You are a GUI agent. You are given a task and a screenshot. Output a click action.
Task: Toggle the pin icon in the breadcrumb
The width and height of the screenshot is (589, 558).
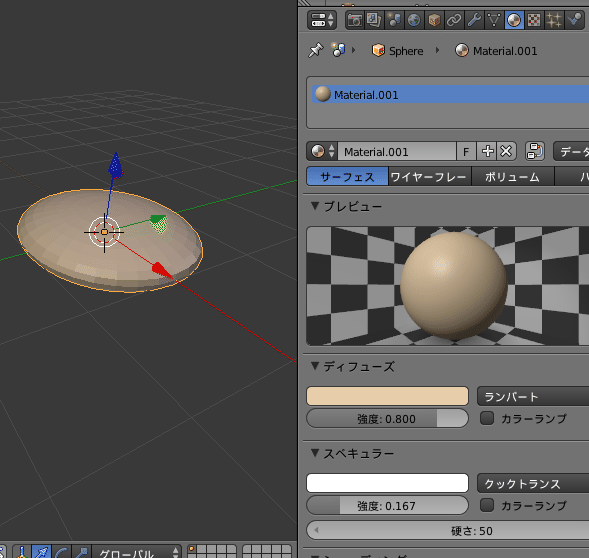tap(315, 50)
